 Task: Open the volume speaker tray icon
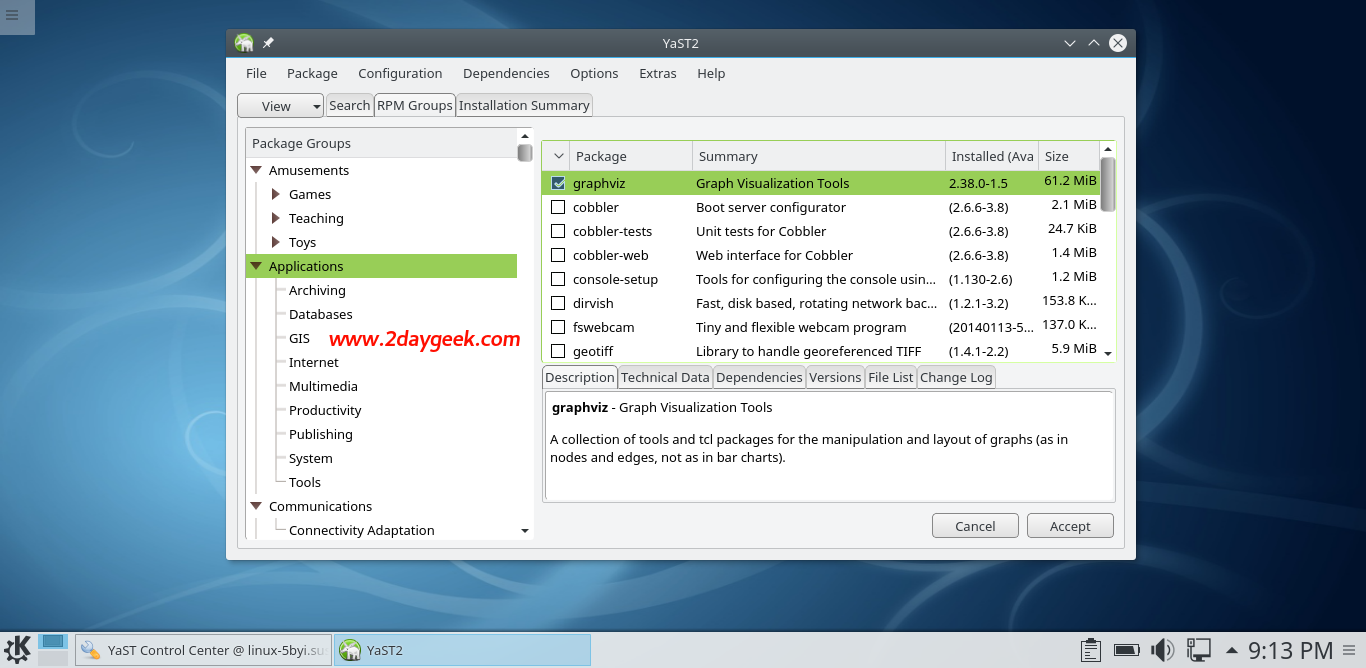point(1162,650)
